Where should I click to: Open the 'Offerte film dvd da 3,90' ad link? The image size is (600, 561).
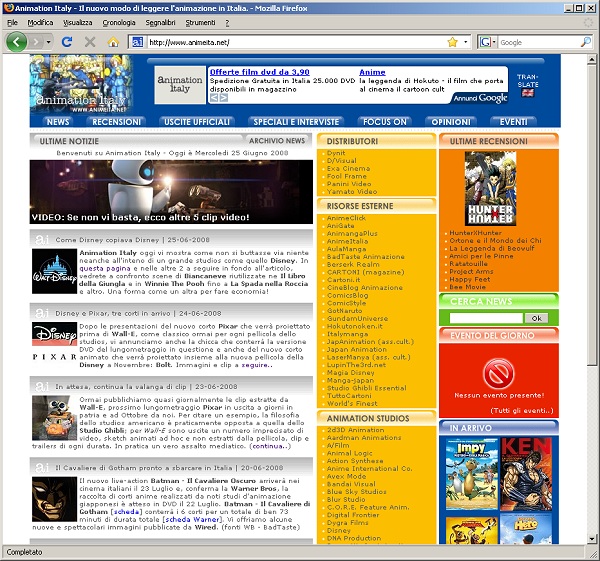coord(259,72)
